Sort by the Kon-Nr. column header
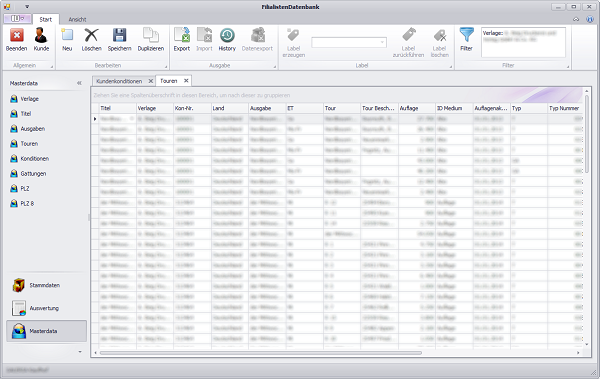The width and height of the screenshot is (600, 379). pyautogui.click(x=192, y=108)
